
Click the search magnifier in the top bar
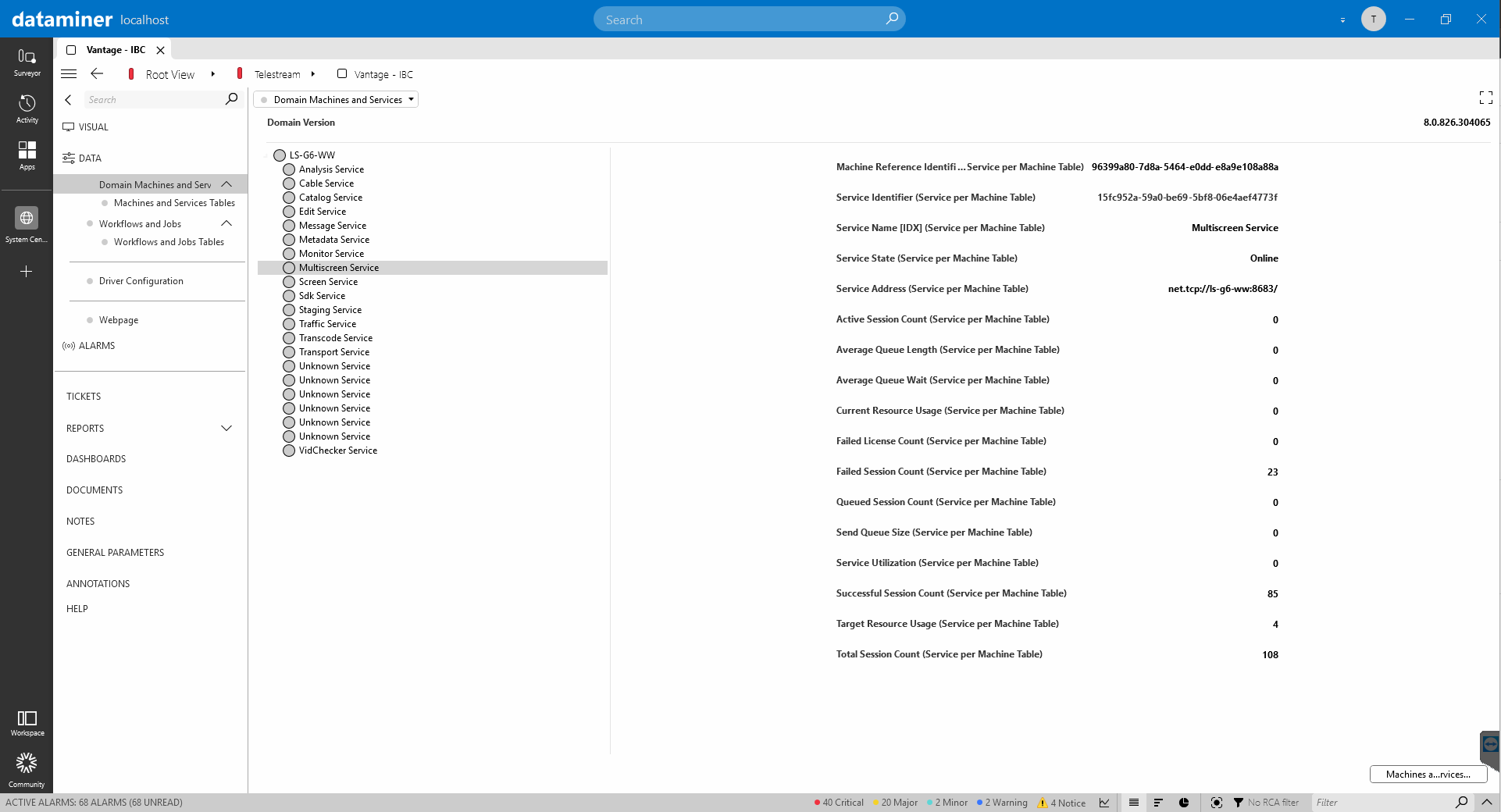[892, 19]
